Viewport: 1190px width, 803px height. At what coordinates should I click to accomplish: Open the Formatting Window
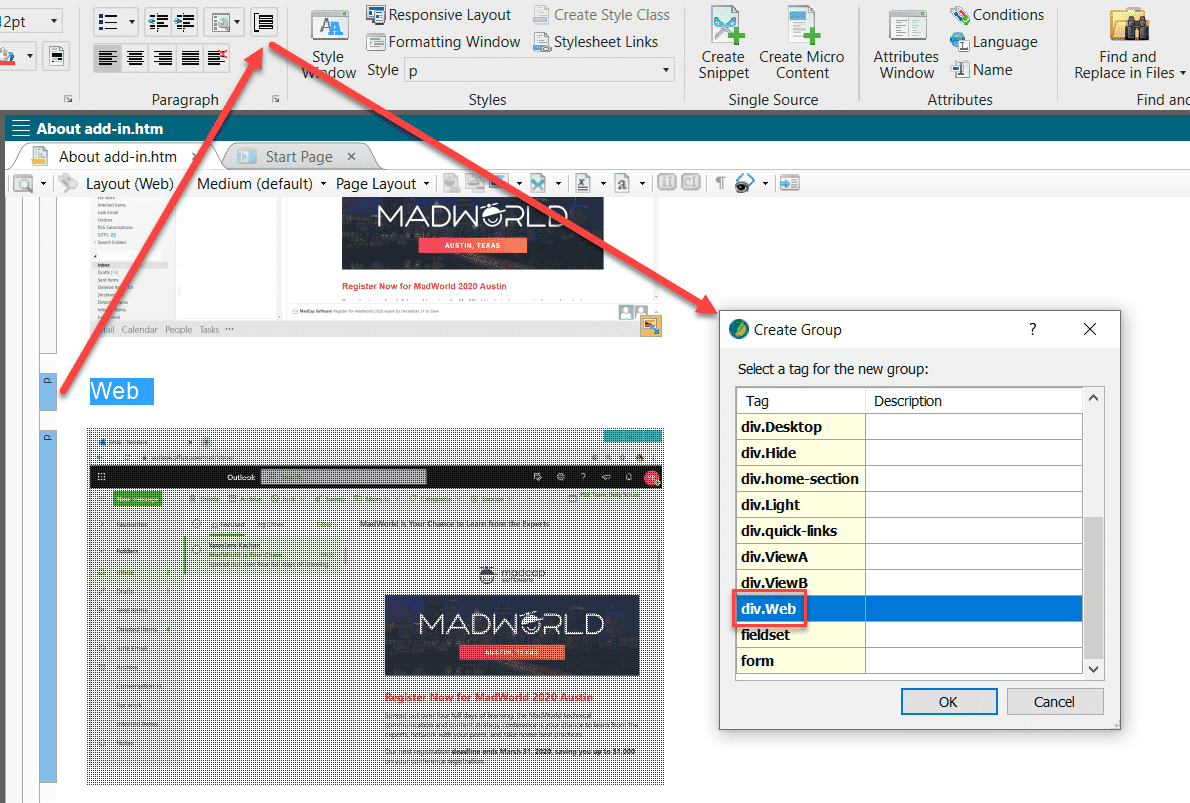(x=444, y=42)
